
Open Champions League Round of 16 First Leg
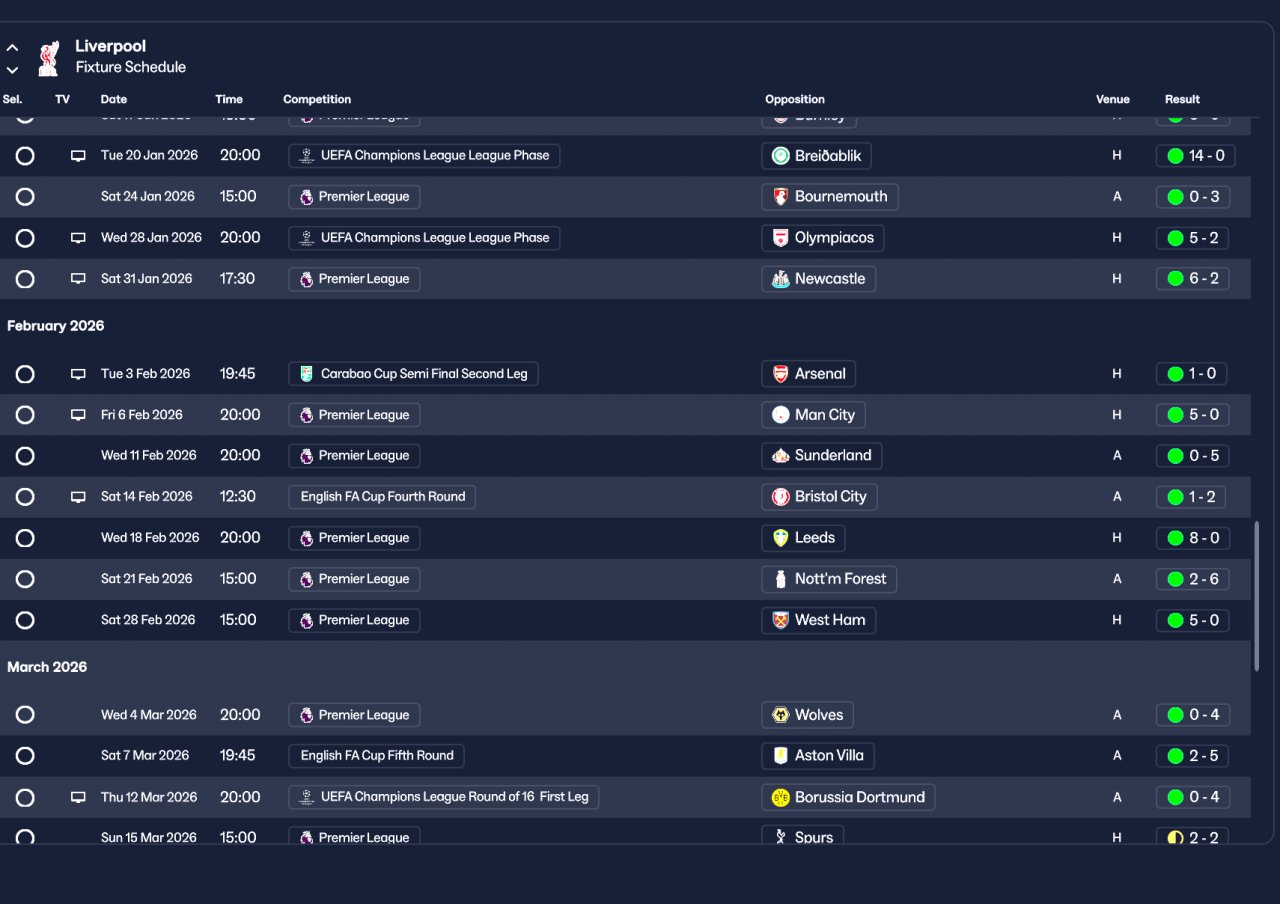point(444,798)
